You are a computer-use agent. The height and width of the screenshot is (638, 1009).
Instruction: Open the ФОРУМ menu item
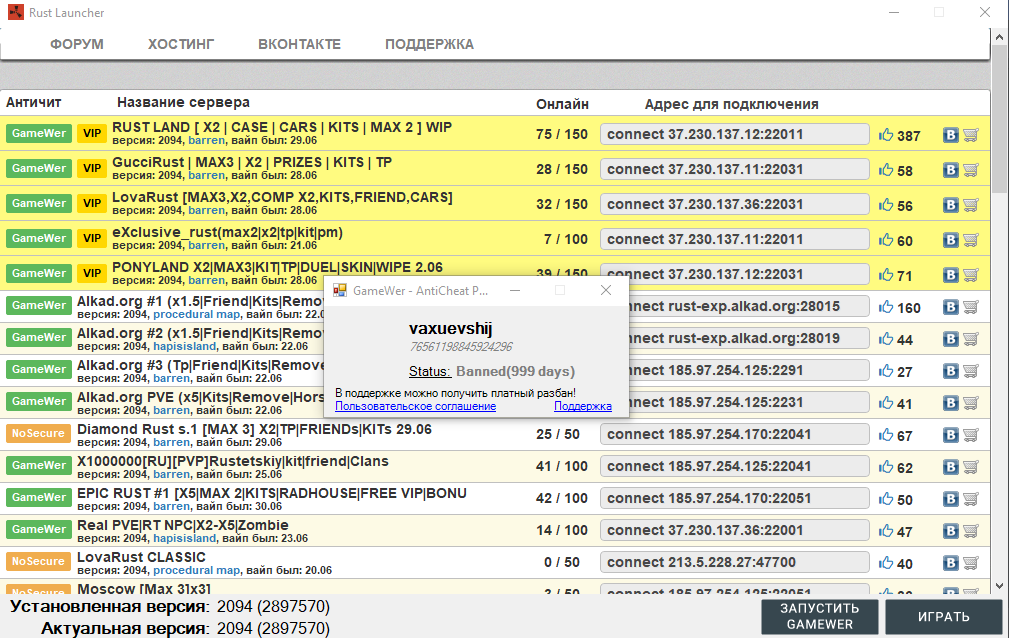coord(77,44)
